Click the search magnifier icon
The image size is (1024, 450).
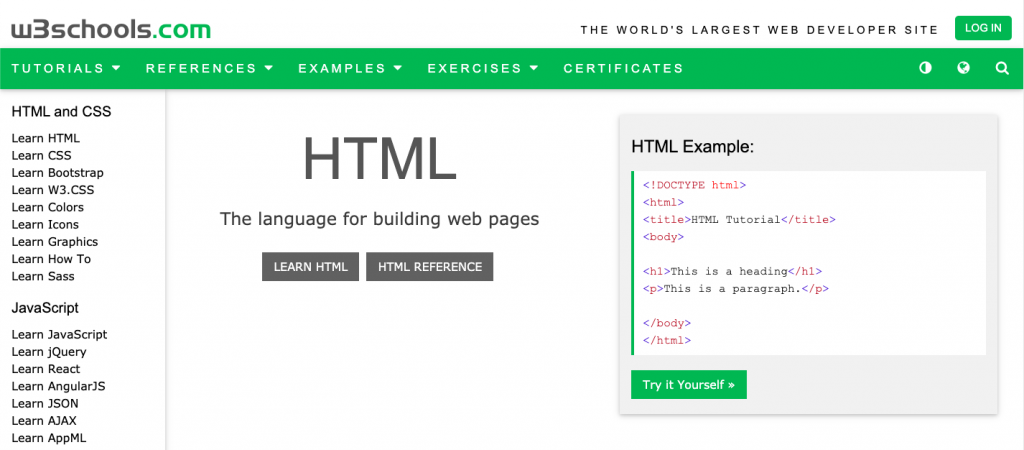tap(1002, 68)
